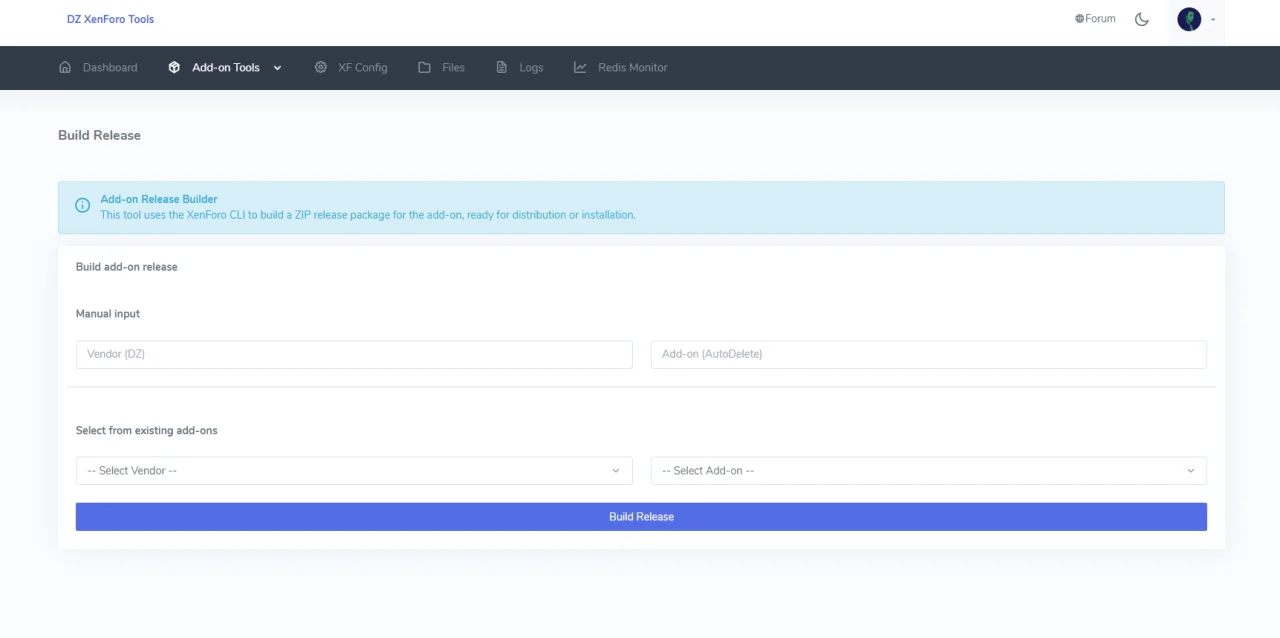Click the DZ XenForo Tools brand link
1280x638 pixels.
click(x=110, y=19)
